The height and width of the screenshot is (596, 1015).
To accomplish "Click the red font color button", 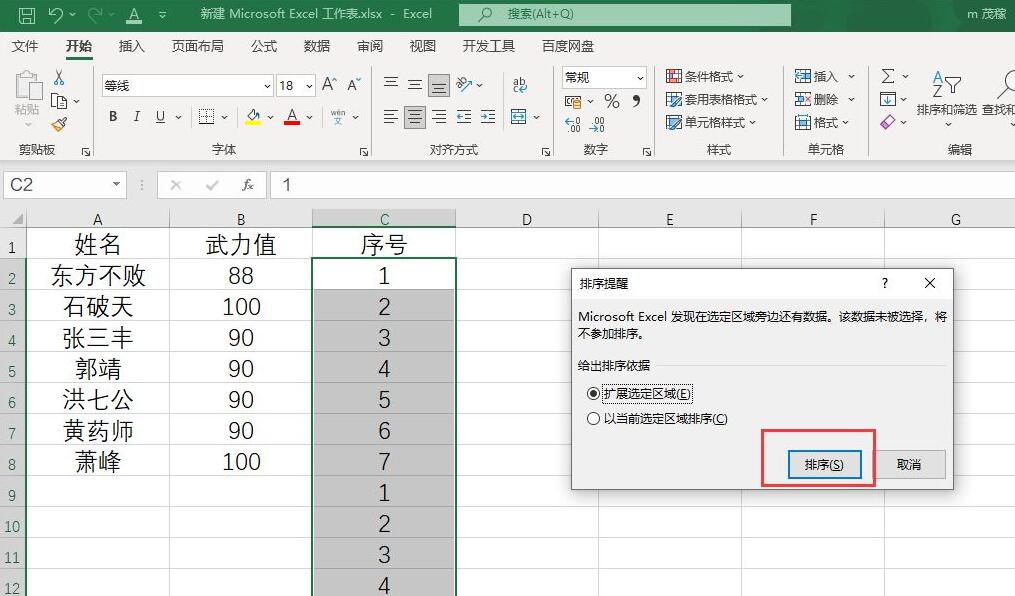I will click(292, 116).
